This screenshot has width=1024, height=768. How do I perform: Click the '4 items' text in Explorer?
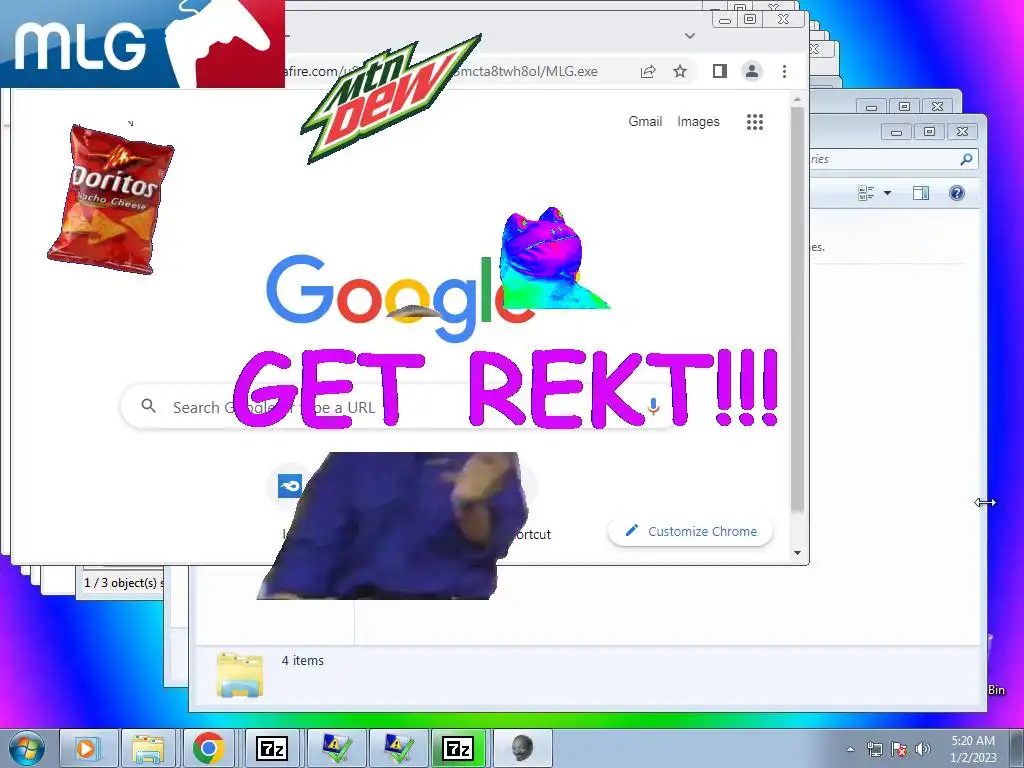coord(302,660)
